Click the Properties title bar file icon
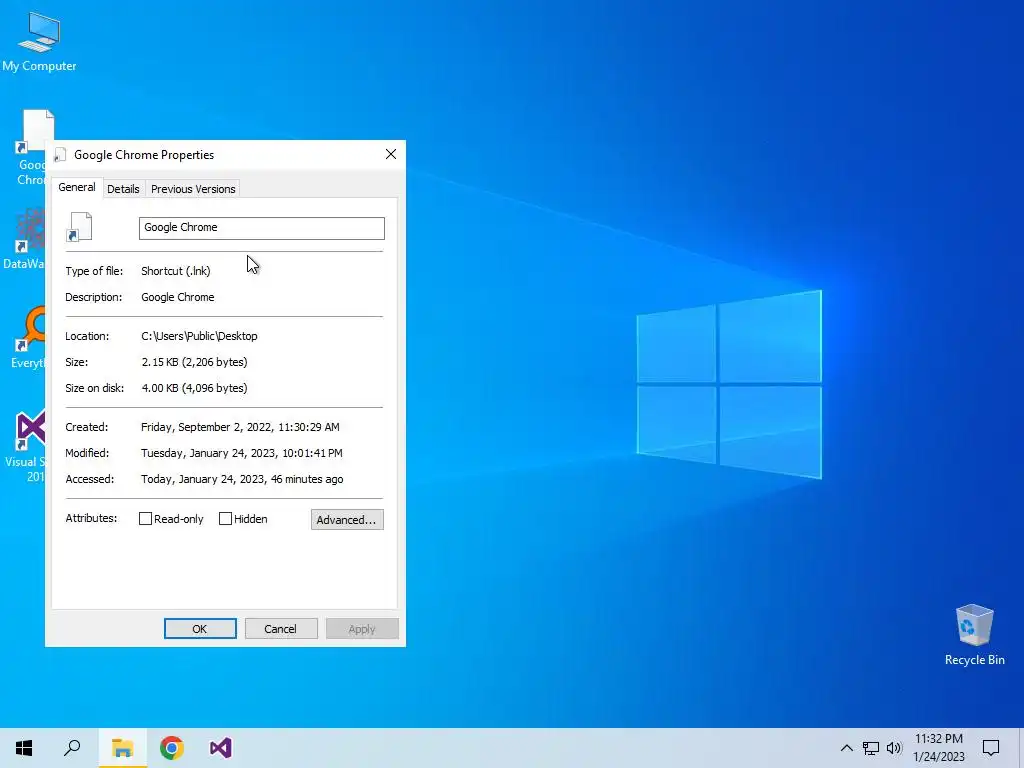Viewport: 1024px width, 768px height. (x=60, y=155)
